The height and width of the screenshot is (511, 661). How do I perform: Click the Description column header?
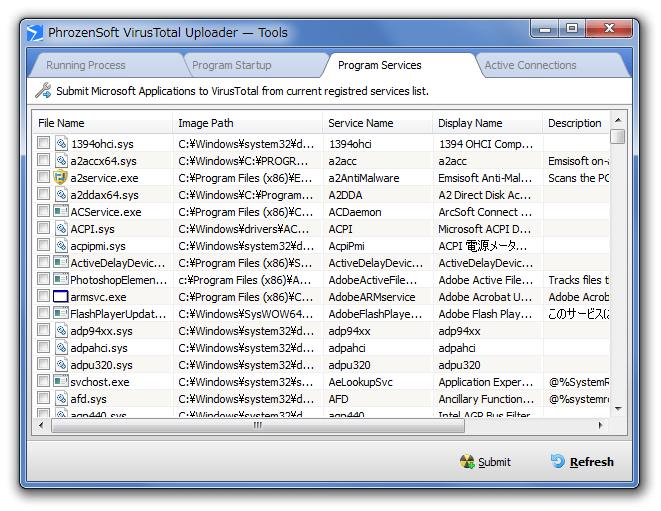(x=576, y=123)
